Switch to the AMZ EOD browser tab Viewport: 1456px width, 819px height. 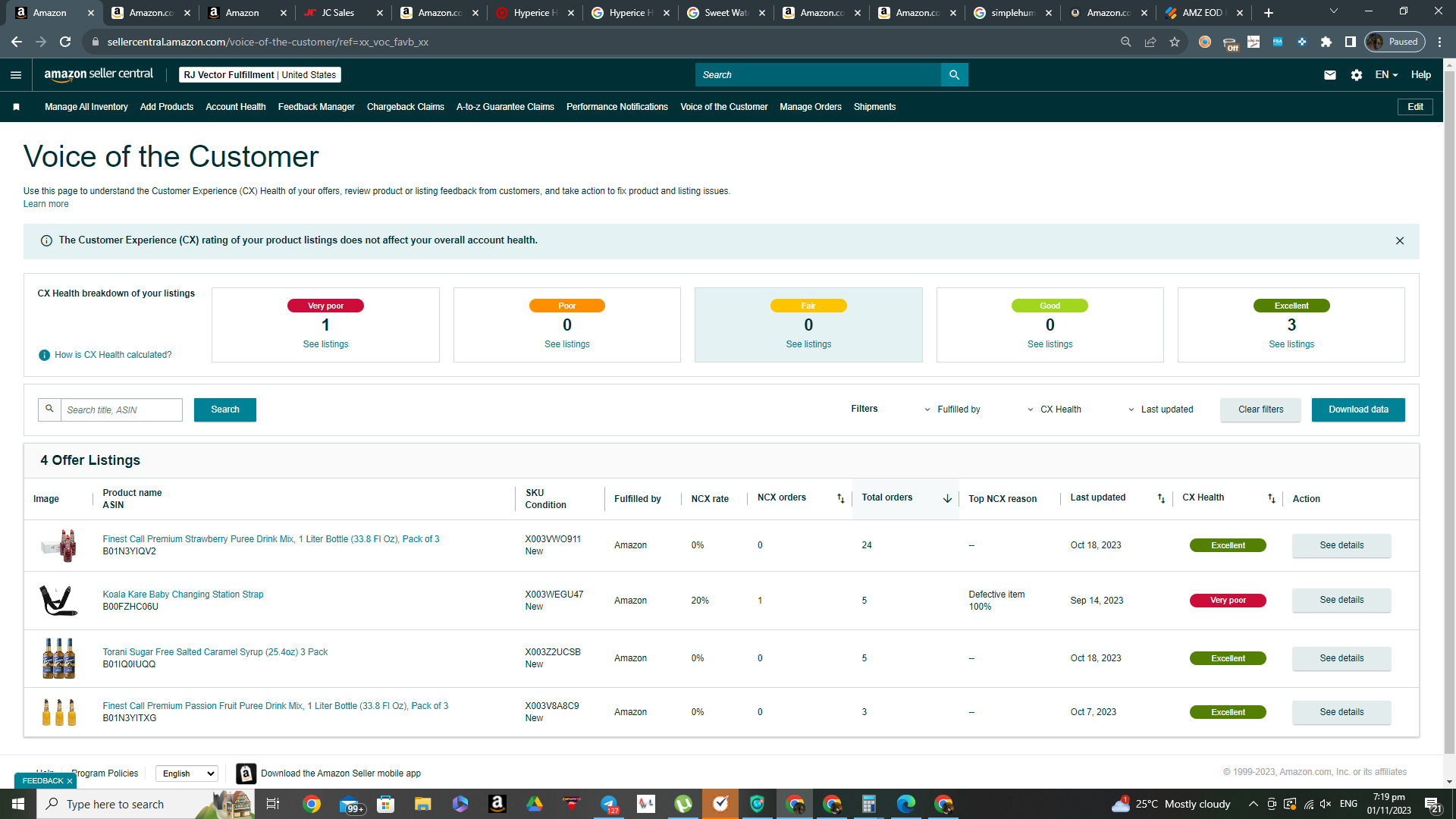coord(1203,13)
